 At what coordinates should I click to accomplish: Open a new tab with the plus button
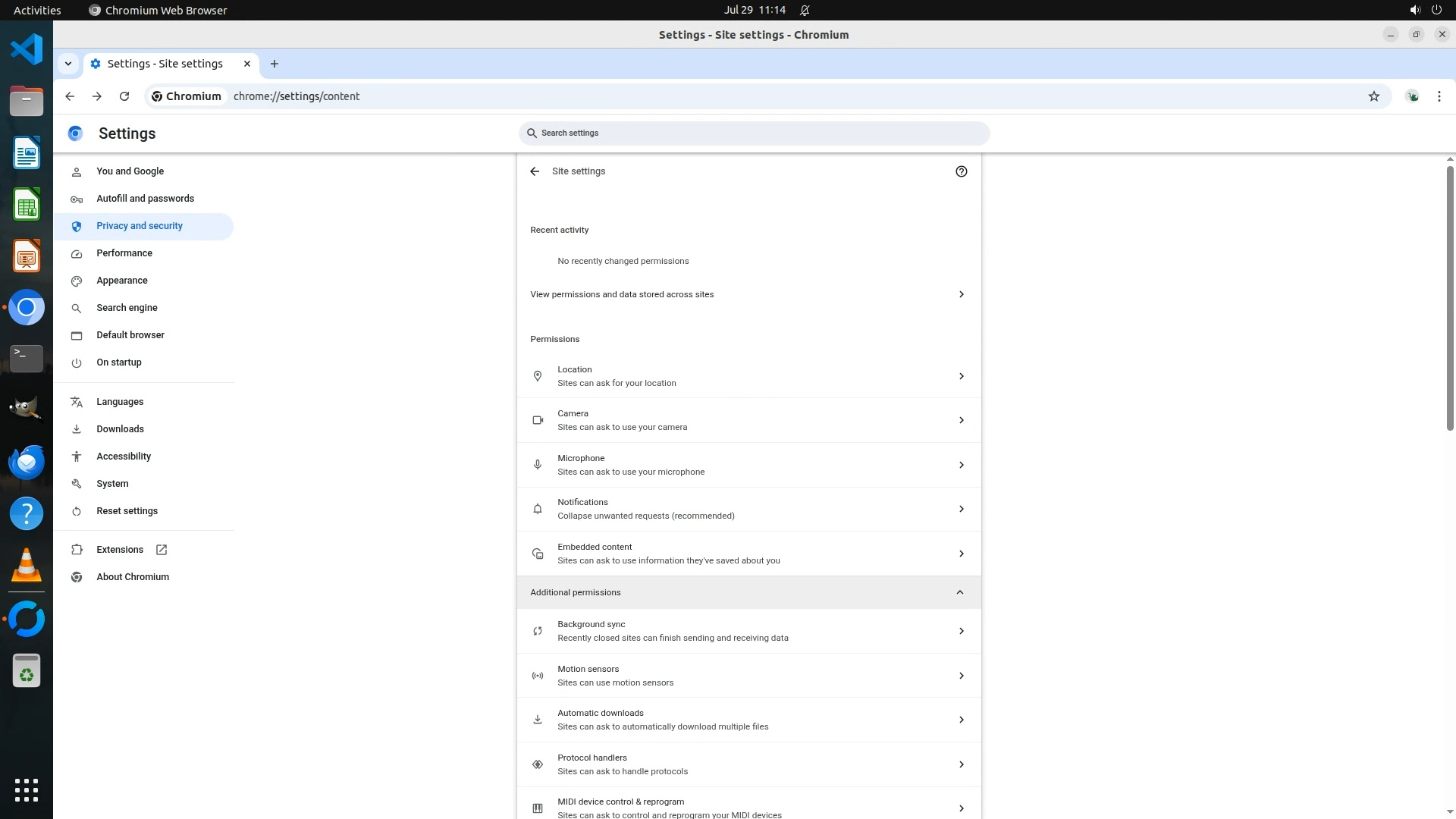[x=275, y=64]
